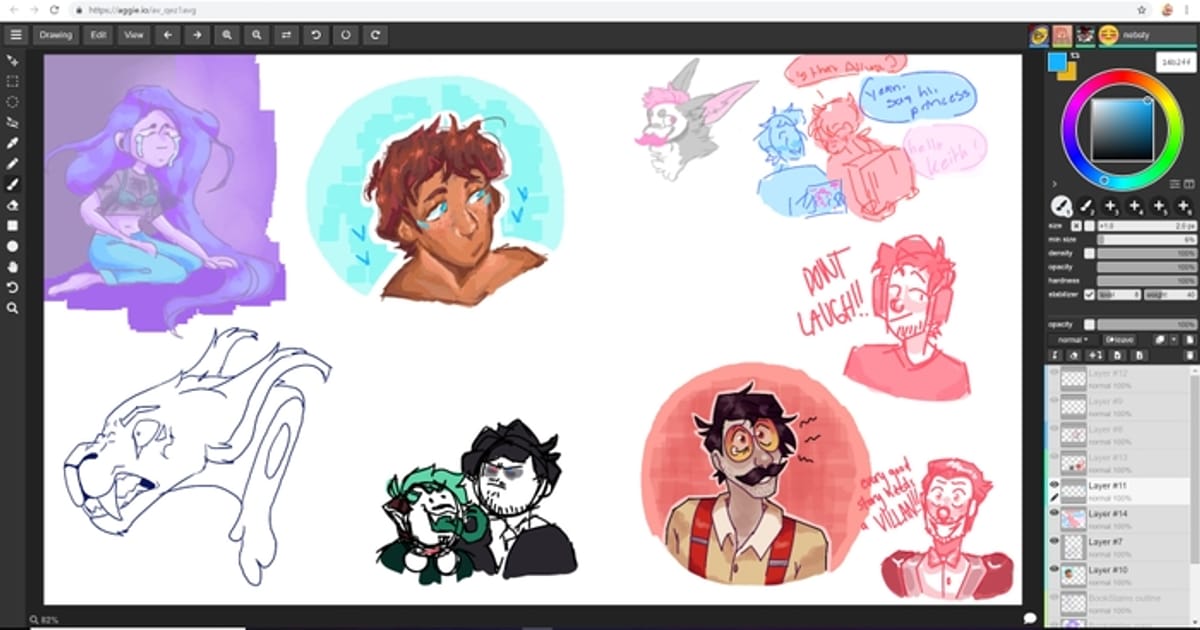Click the blue foreground color swatch
1200x630 pixels.
tap(1057, 63)
